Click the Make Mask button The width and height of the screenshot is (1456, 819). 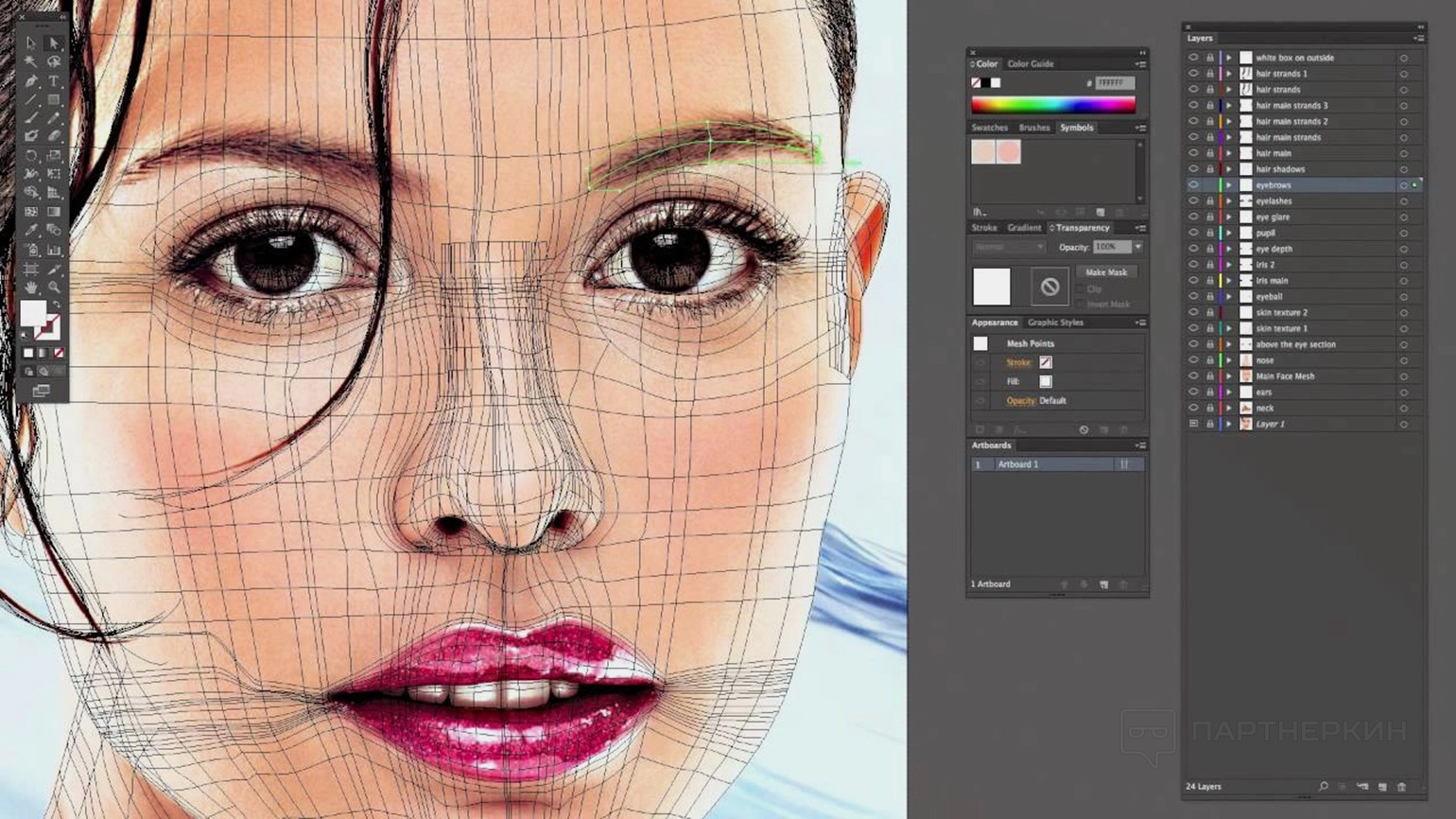[1105, 272]
